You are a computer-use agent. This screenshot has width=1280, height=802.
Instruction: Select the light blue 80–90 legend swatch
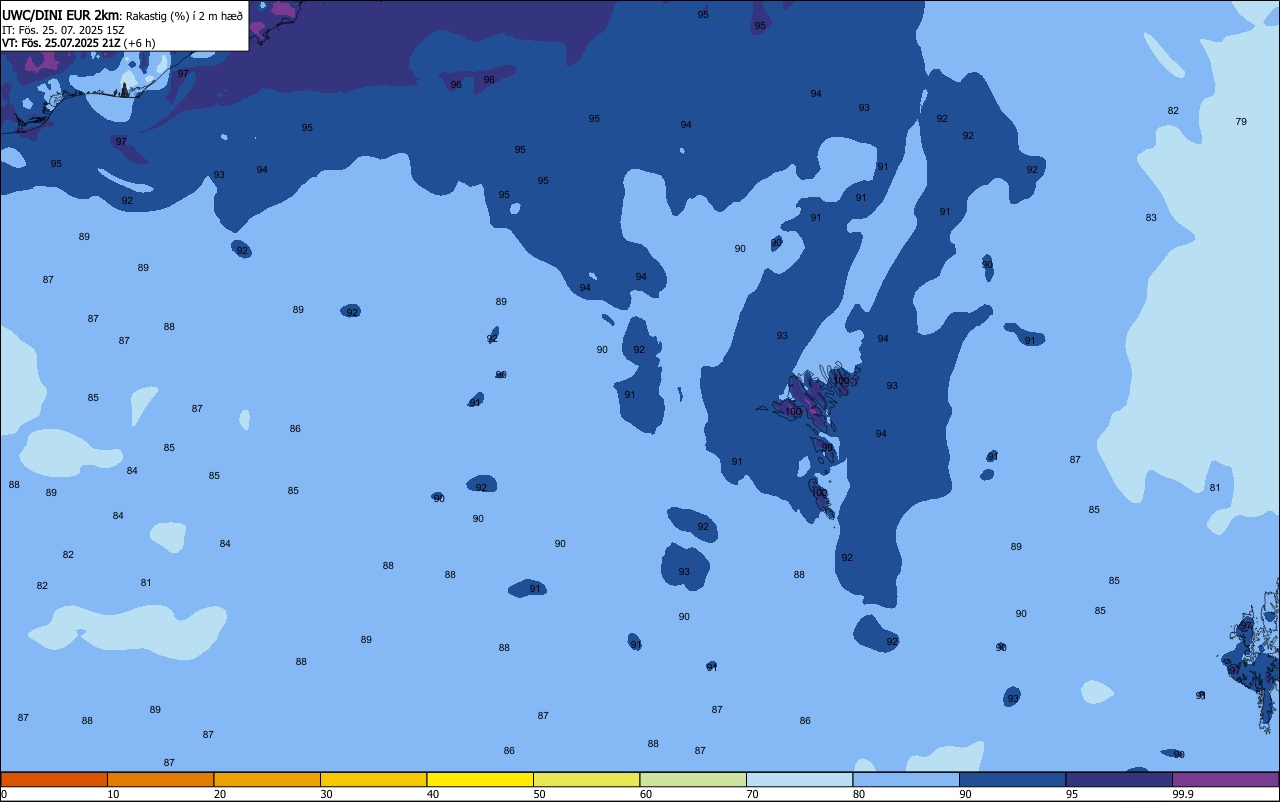click(x=906, y=779)
